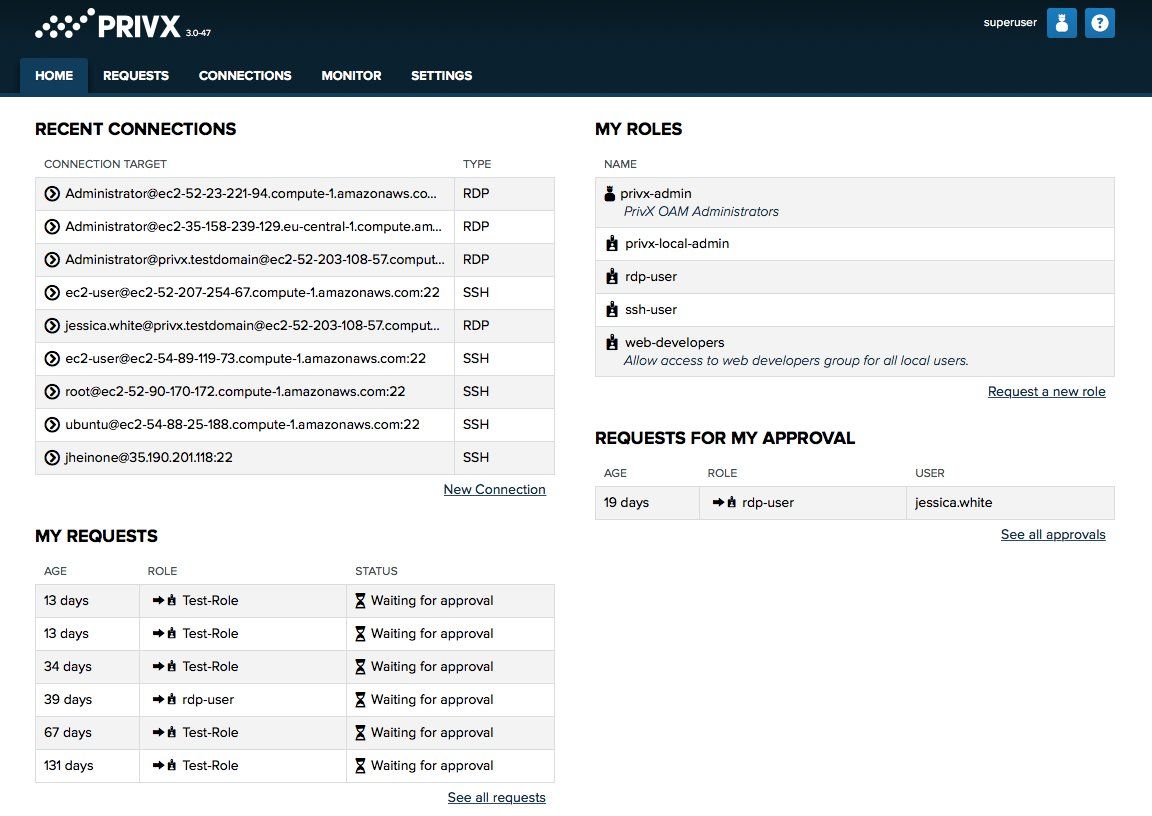Open the help question mark icon

[x=1100, y=23]
